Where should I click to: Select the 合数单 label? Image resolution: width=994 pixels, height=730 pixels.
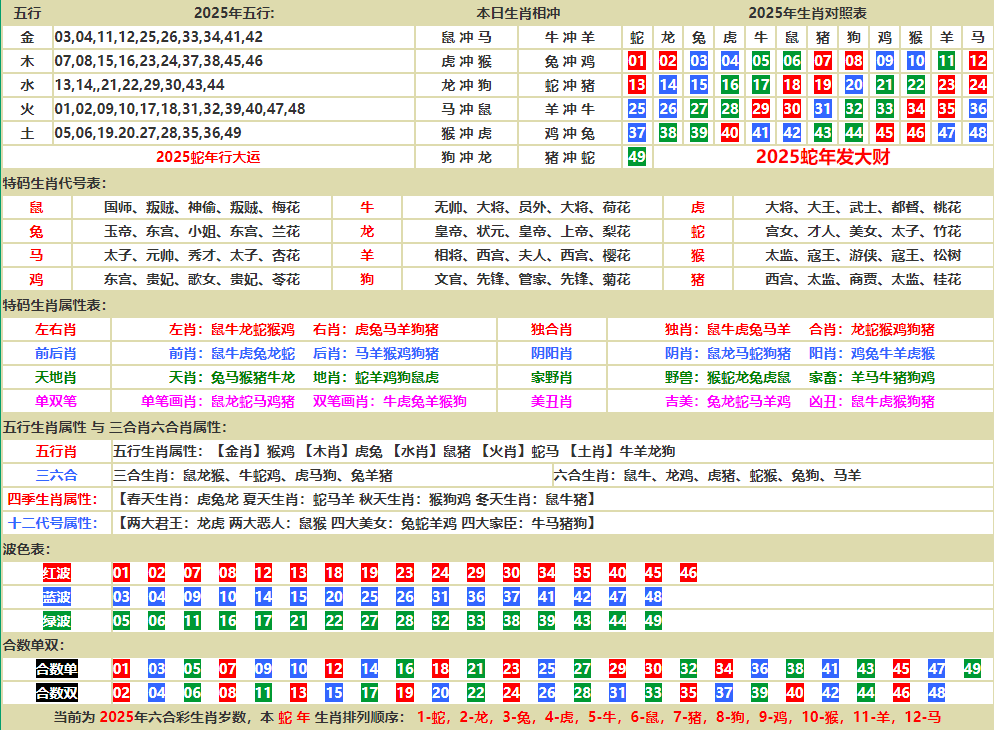[56, 668]
